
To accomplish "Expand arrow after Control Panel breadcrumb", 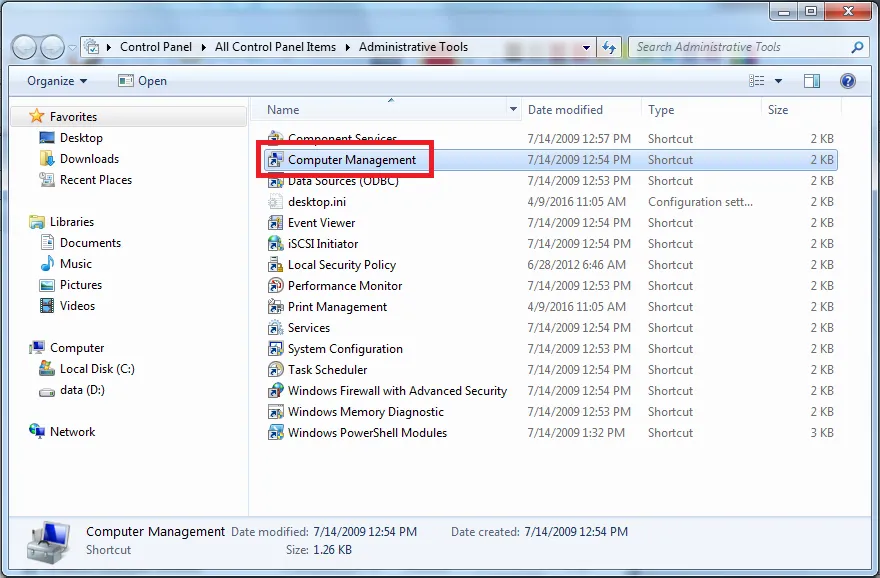I will pos(203,47).
